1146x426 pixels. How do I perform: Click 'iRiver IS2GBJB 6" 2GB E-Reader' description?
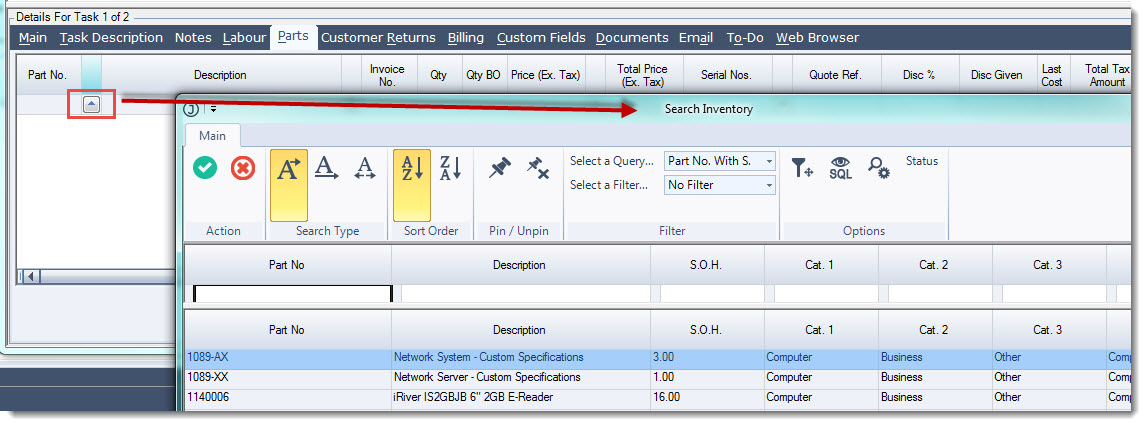(474, 397)
